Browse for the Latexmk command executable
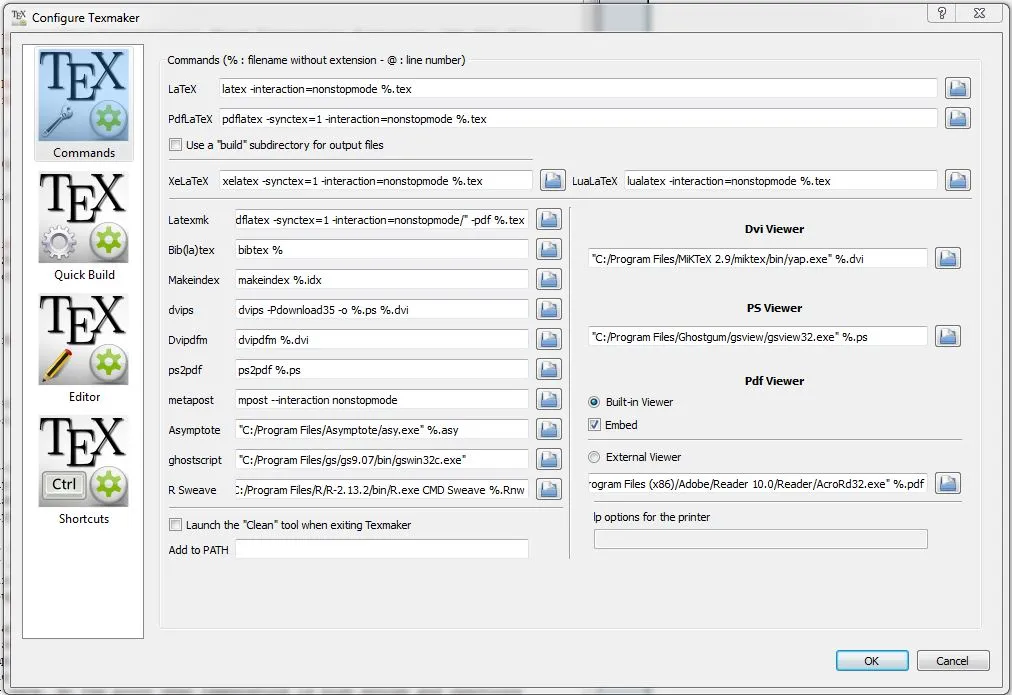The image size is (1012, 695). click(x=549, y=219)
